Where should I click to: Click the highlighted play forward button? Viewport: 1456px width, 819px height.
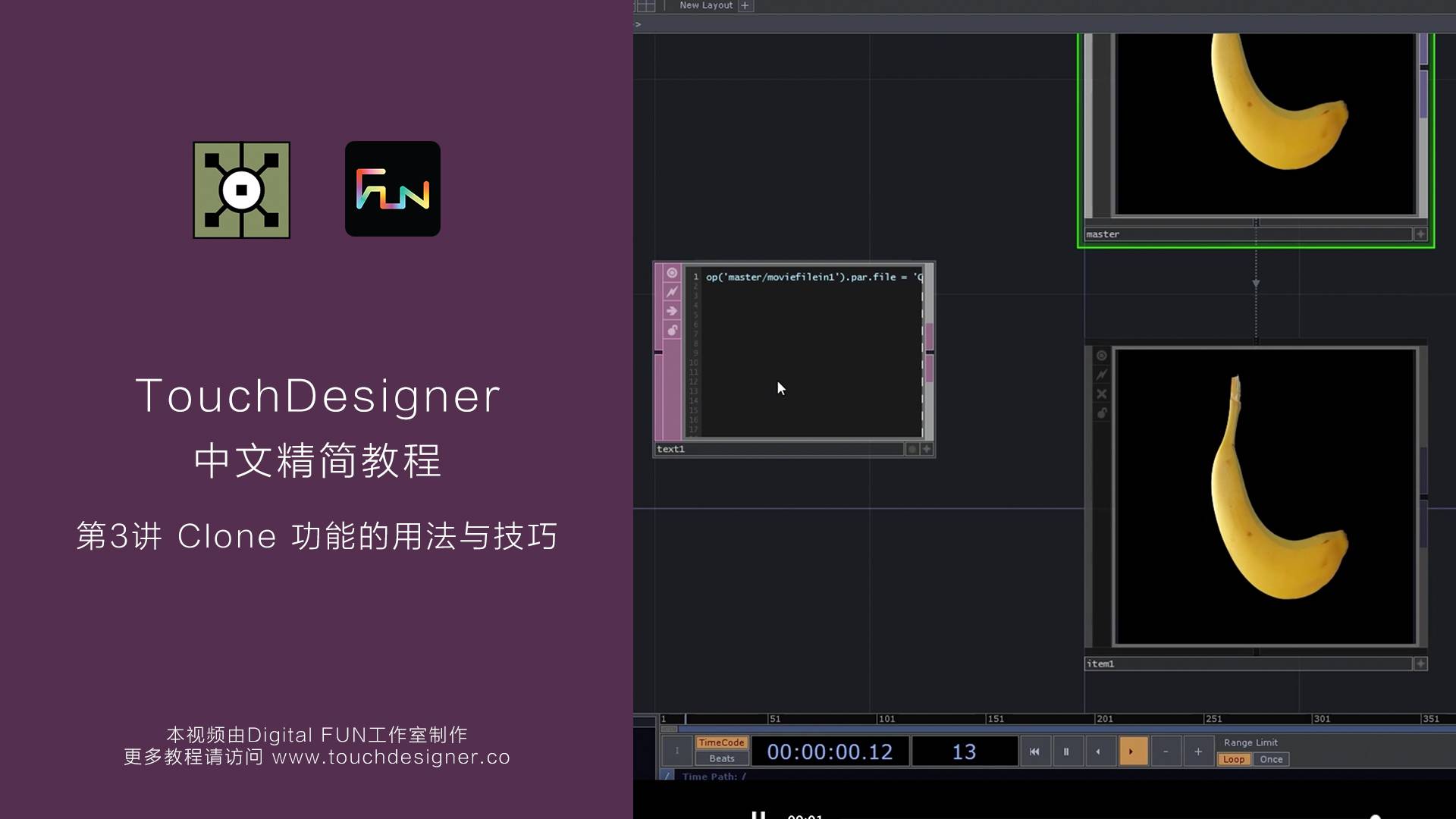1133,752
